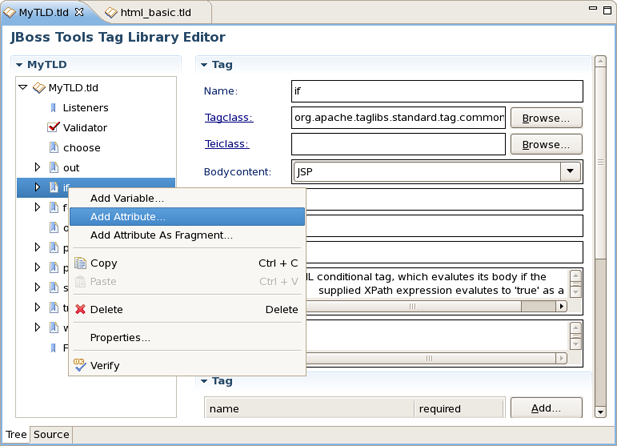This screenshot has height=446, width=617.
Task: Collapse the upper Tag section
Action: pyautogui.click(x=204, y=65)
